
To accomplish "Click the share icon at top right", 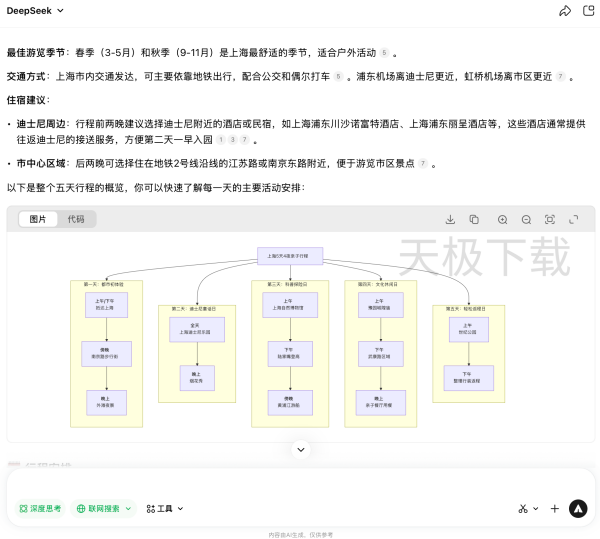I will coord(565,11).
